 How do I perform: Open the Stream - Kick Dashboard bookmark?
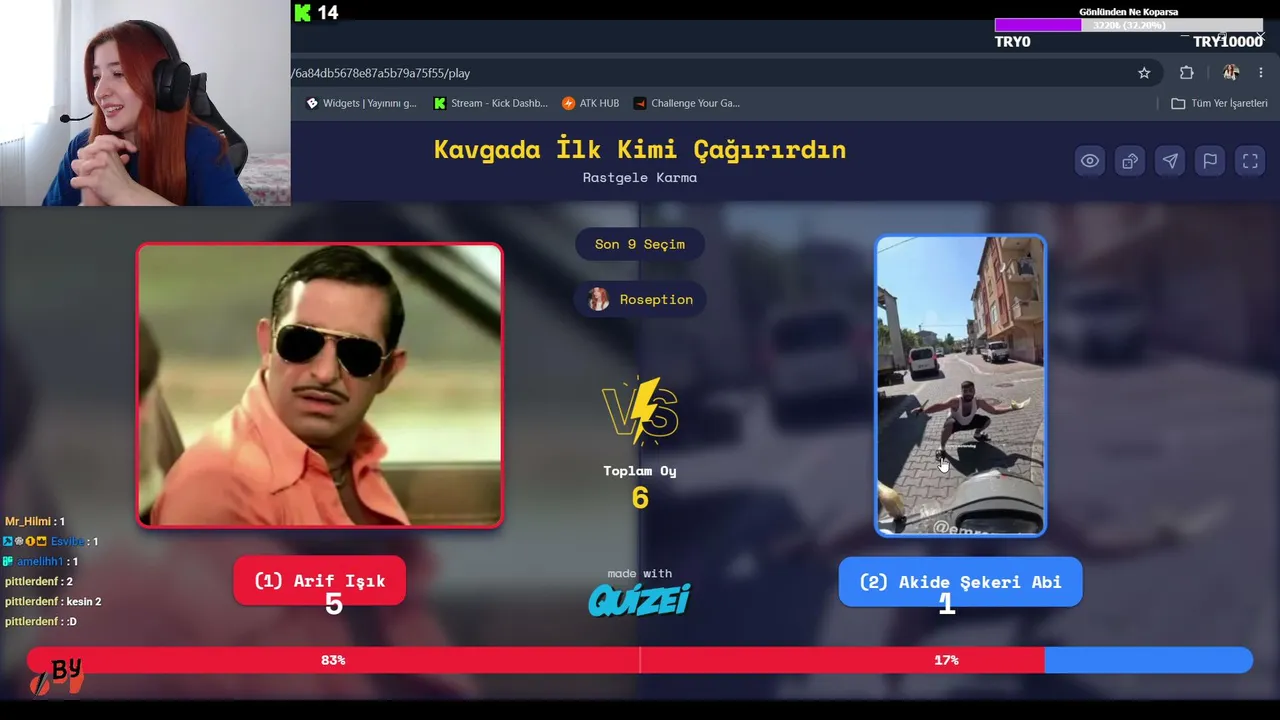point(490,103)
